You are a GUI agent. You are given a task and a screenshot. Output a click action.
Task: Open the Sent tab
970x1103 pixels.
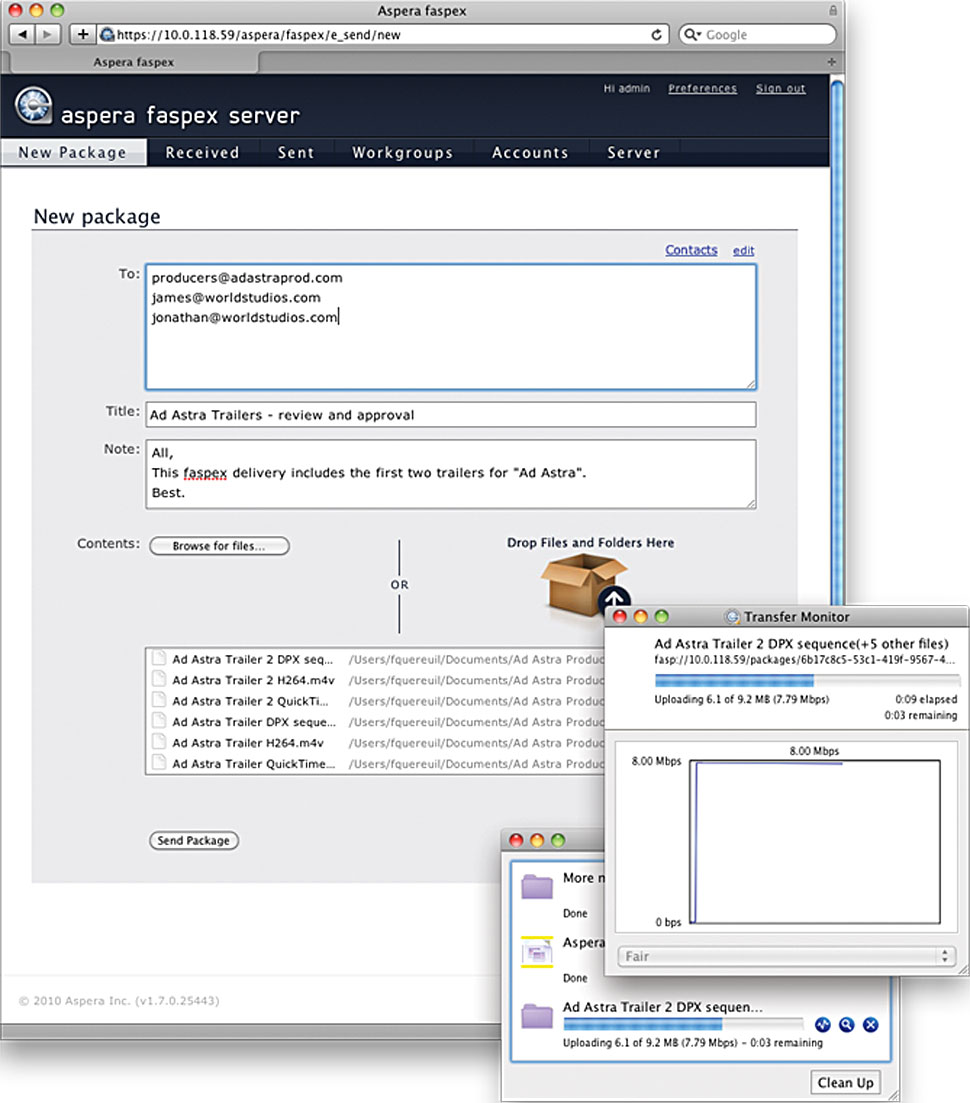pyautogui.click(x=296, y=153)
